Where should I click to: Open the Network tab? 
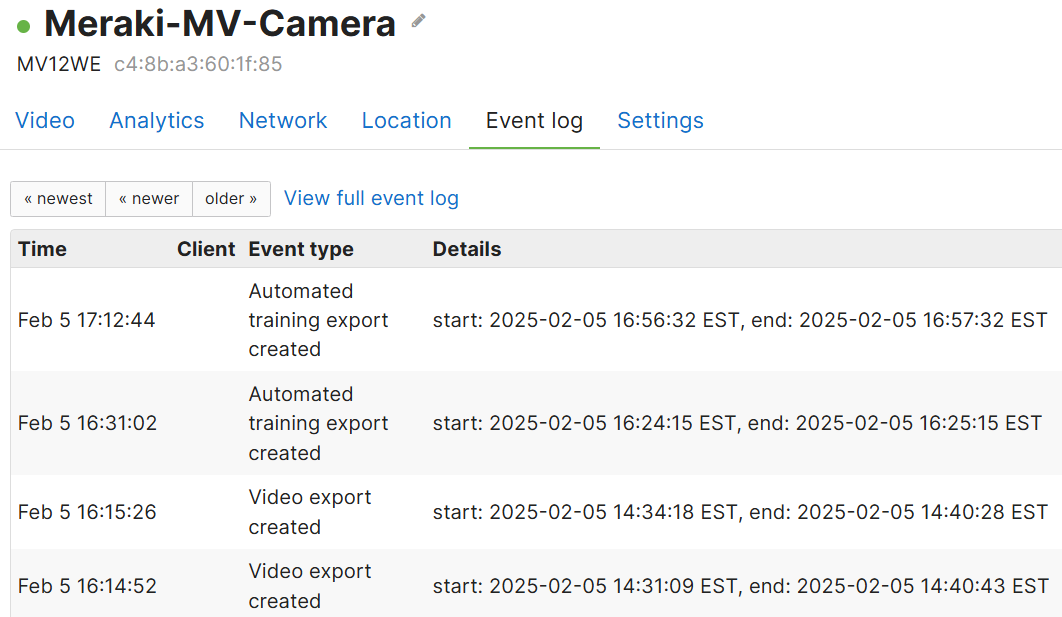[x=282, y=121]
